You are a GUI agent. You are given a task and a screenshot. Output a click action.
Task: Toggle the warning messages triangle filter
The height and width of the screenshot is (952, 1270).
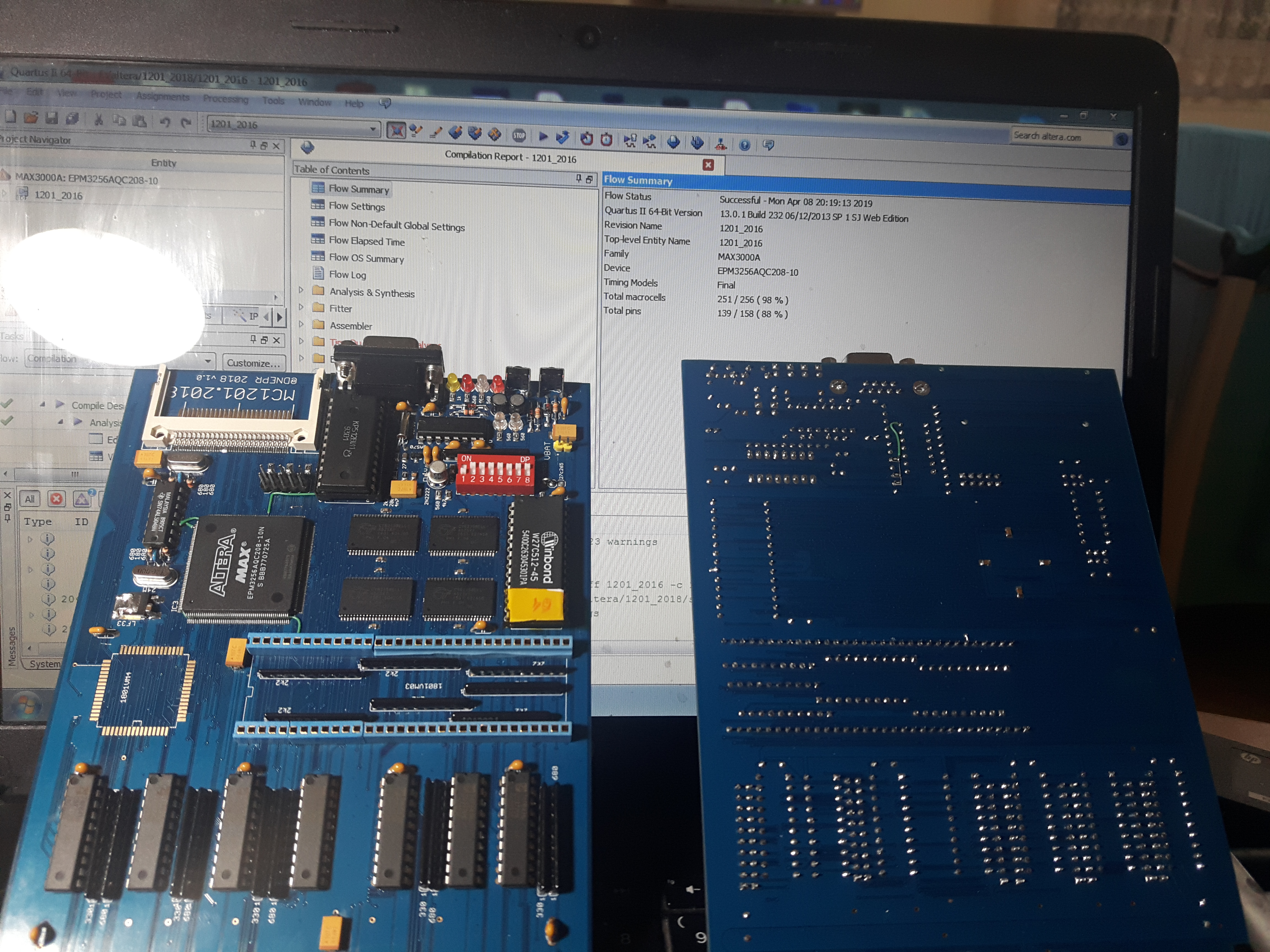[x=82, y=499]
